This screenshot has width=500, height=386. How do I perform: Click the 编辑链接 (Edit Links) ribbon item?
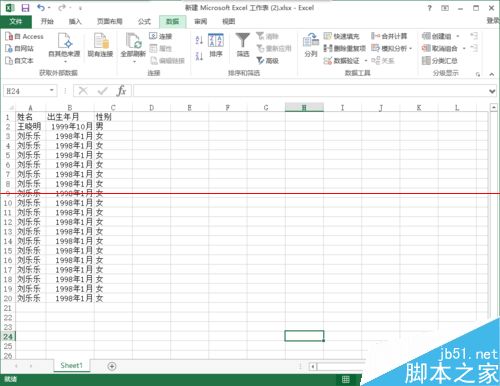(x=167, y=61)
